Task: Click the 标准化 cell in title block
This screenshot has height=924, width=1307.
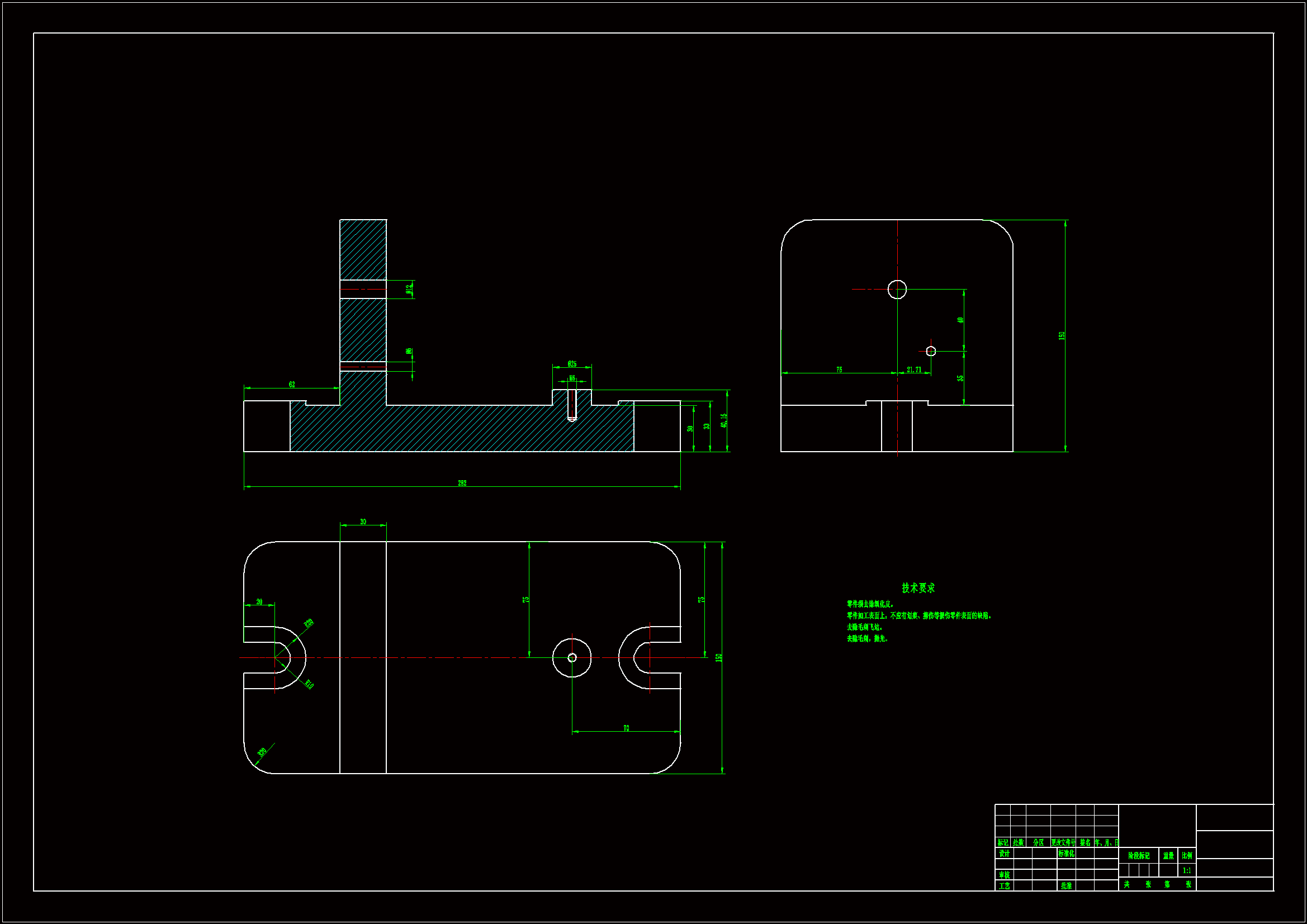Action: (1066, 854)
